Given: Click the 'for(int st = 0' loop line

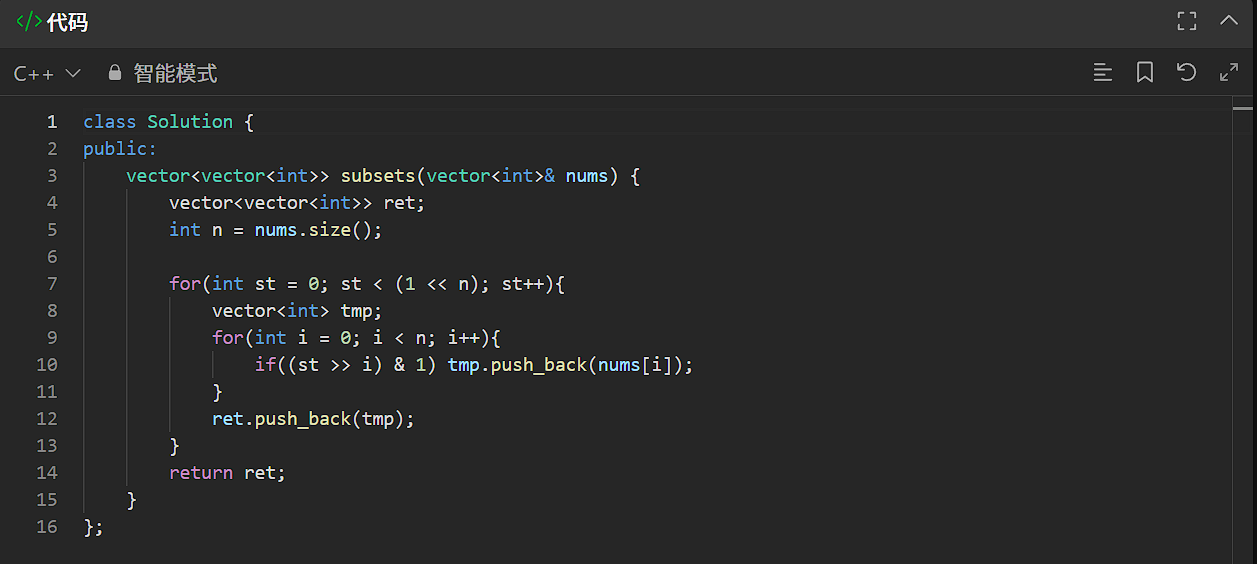Looking at the screenshot, I should [367, 284].
